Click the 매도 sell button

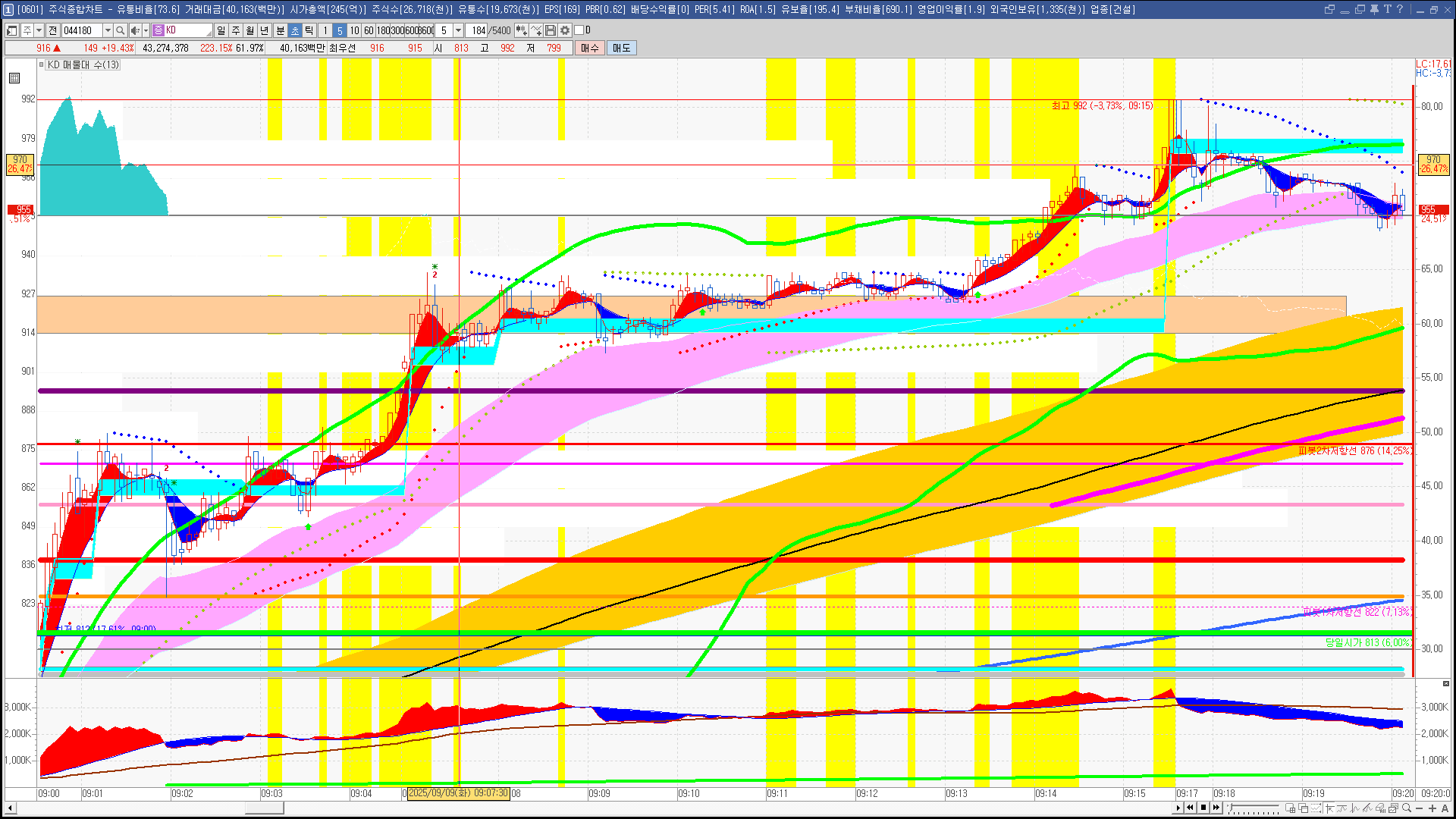click(622, 48)
